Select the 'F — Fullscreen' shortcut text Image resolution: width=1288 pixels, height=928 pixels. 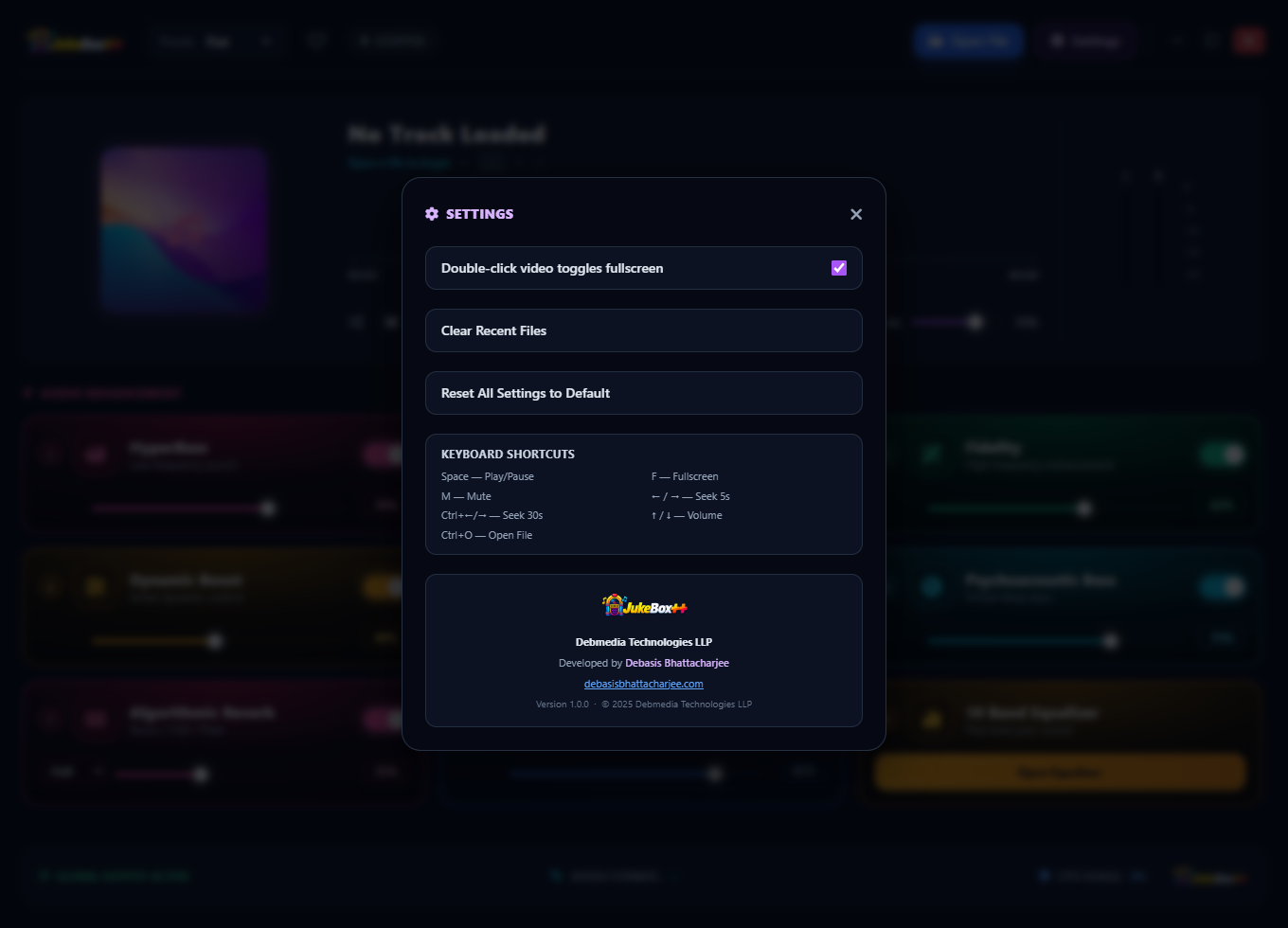pos(685,476)
